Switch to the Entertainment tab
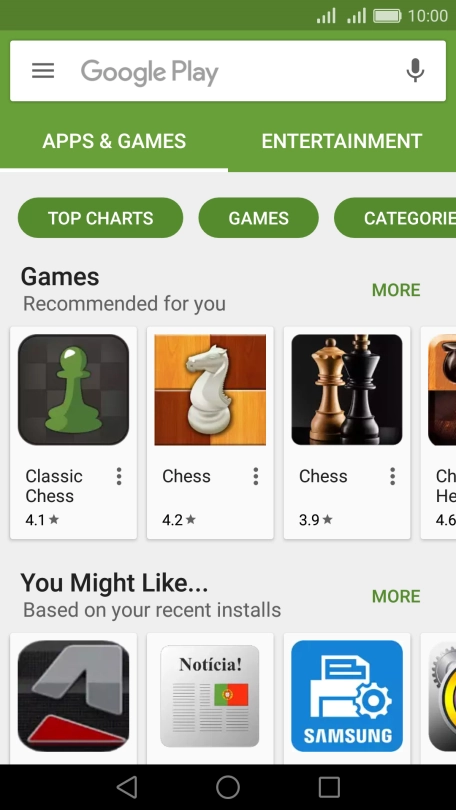The height and width of the screenshot is (810, 456). pyautogui.click(x=342, y=141)
